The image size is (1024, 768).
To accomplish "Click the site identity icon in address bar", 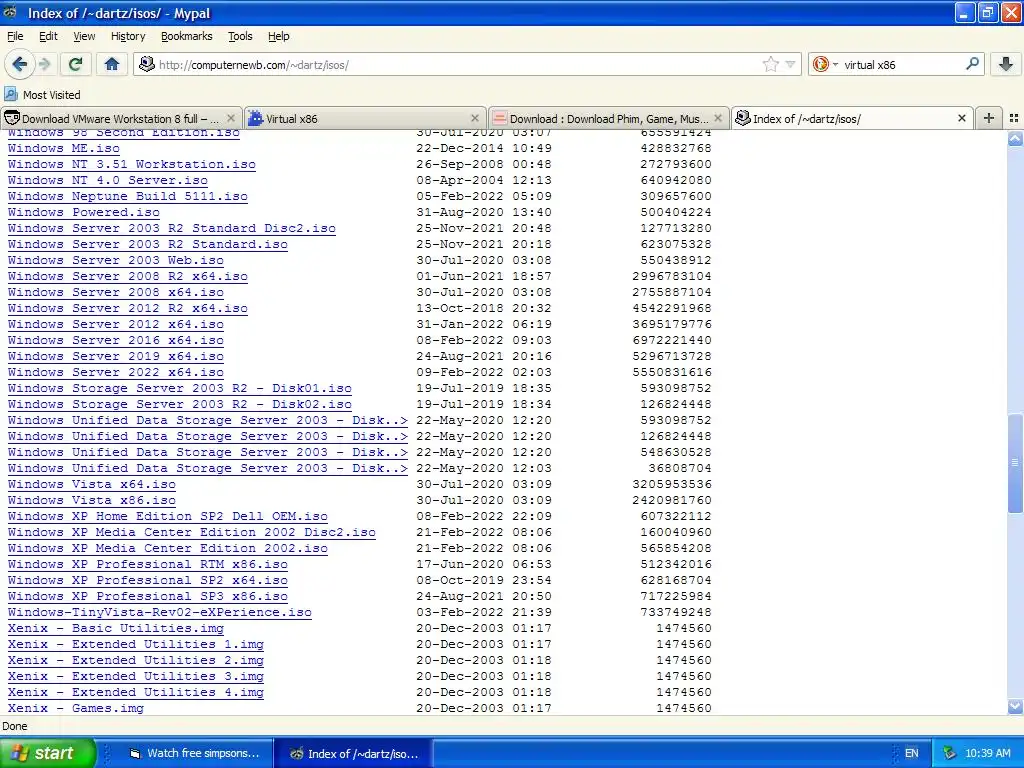I will coord(147,64).
